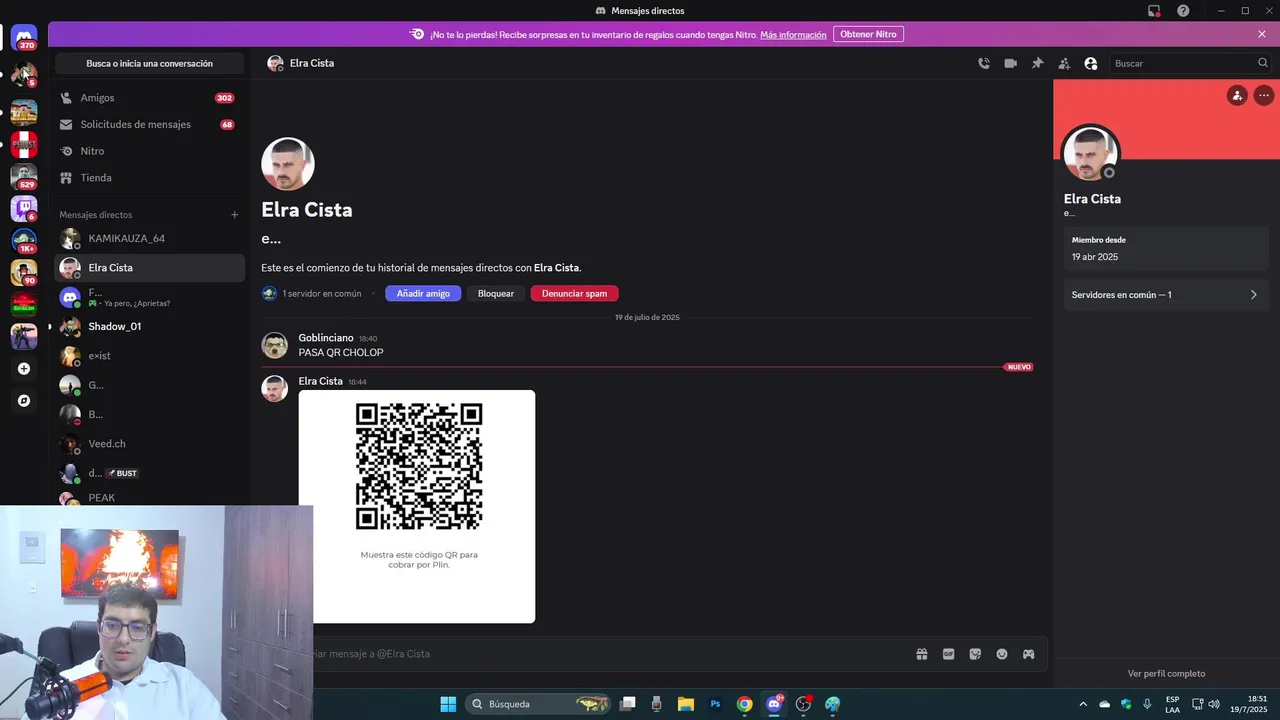Screen dimensions: 1280x720
Task: Start a voice call with Elra Cista
Action: pyautogui.click(x=984, y=63)
